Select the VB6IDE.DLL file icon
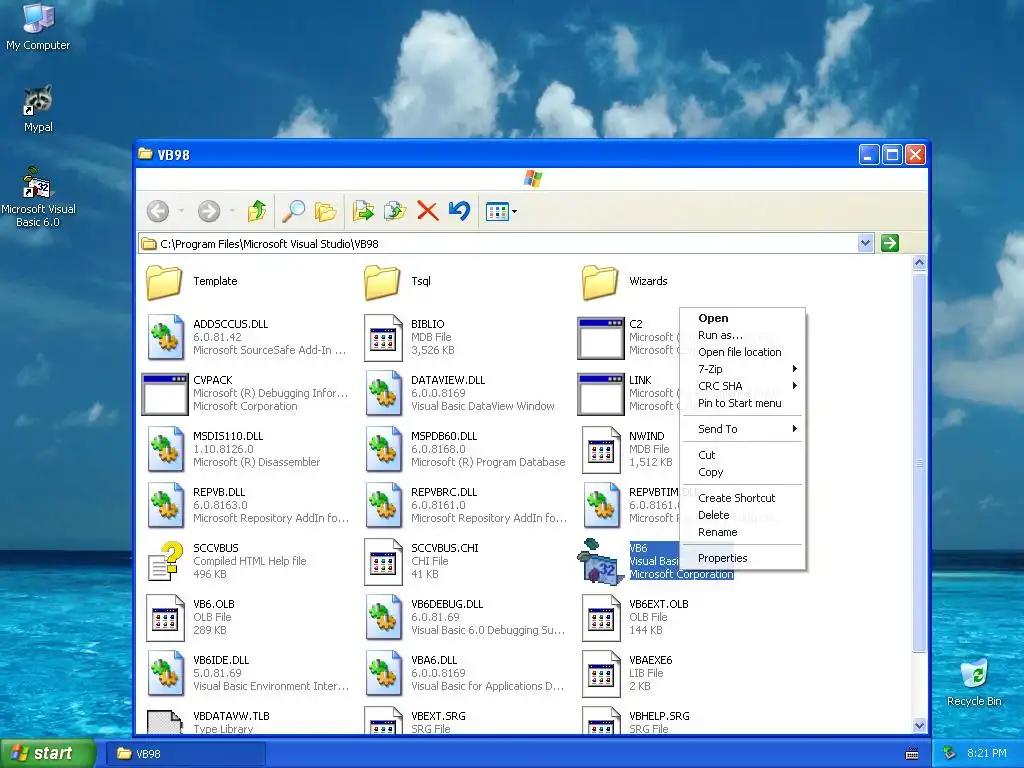Viewport: 1024px width, 768px height. tap(165, 674)
